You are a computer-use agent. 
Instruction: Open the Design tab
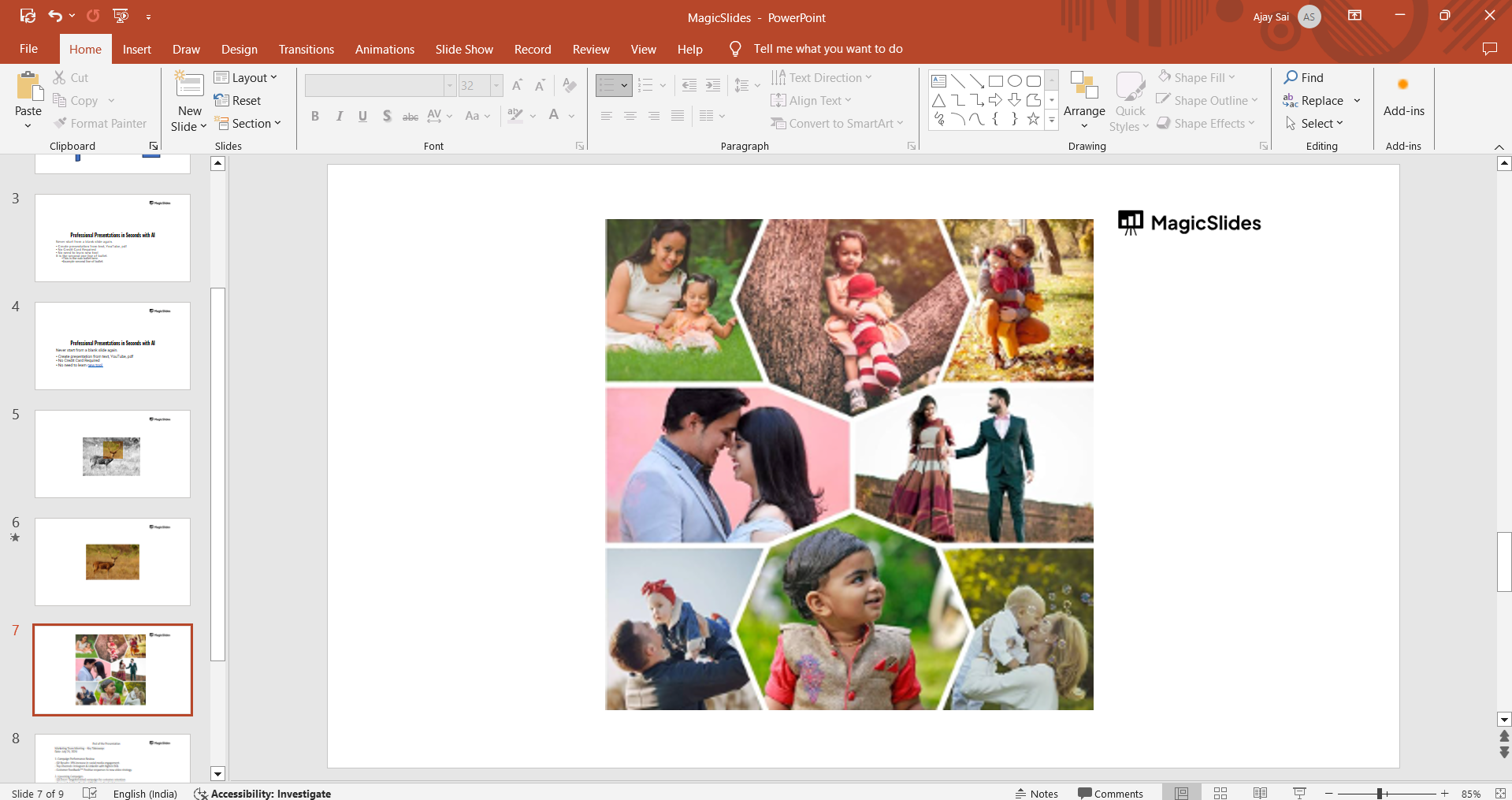pyautogui.click(x=239, y=49)
